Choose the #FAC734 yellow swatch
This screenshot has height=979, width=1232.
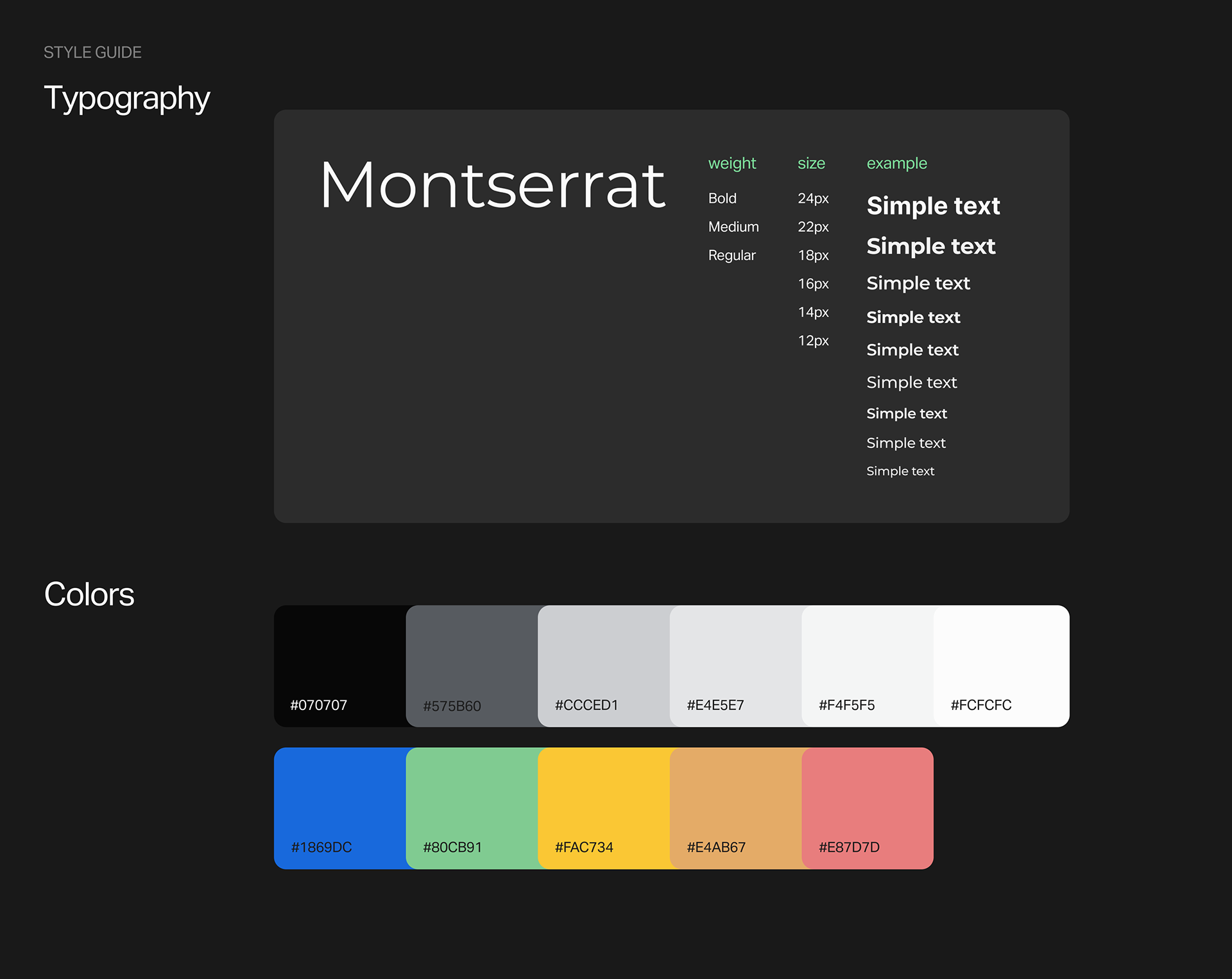[604, 808]
